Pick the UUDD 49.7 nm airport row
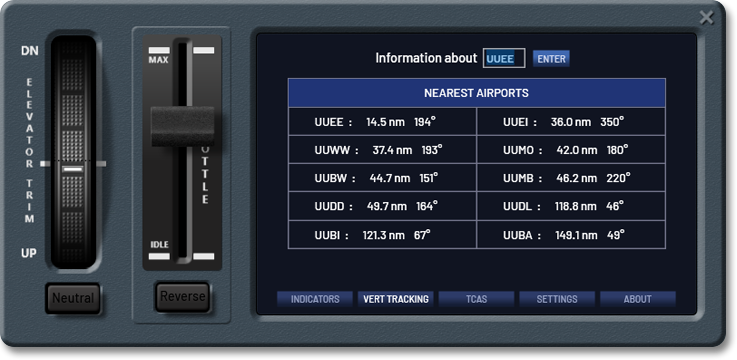 382,206
